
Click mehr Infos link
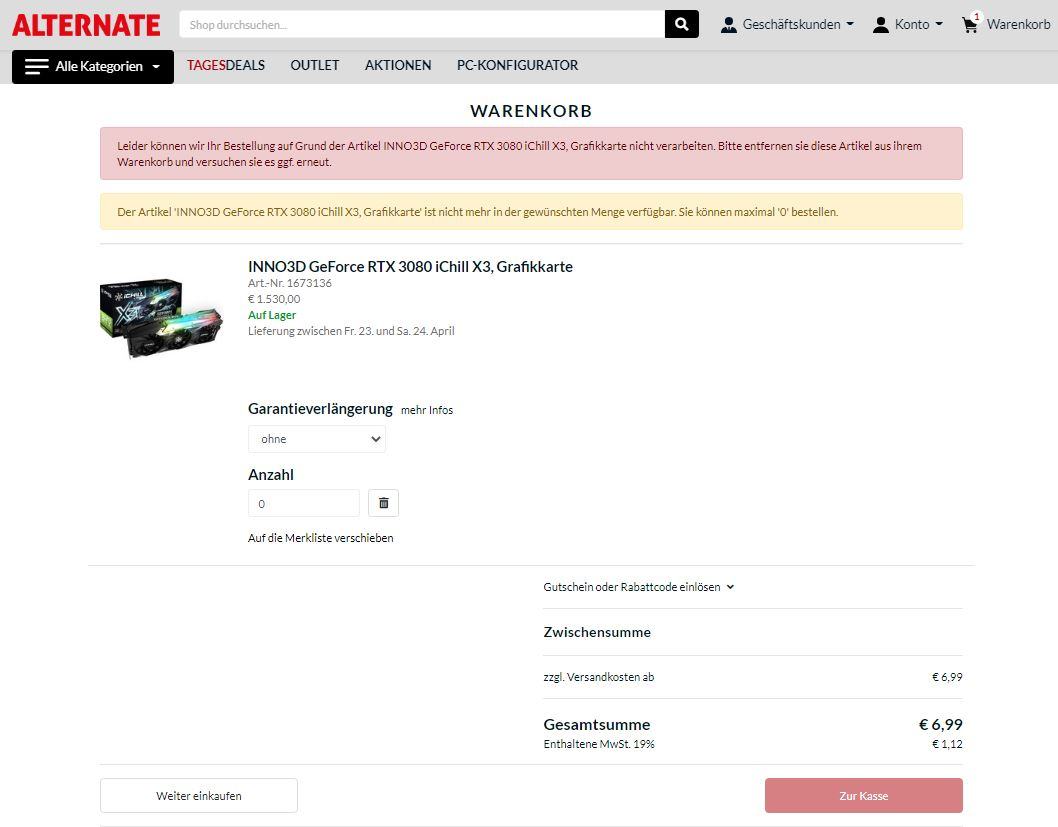click(x=427, y=410)
